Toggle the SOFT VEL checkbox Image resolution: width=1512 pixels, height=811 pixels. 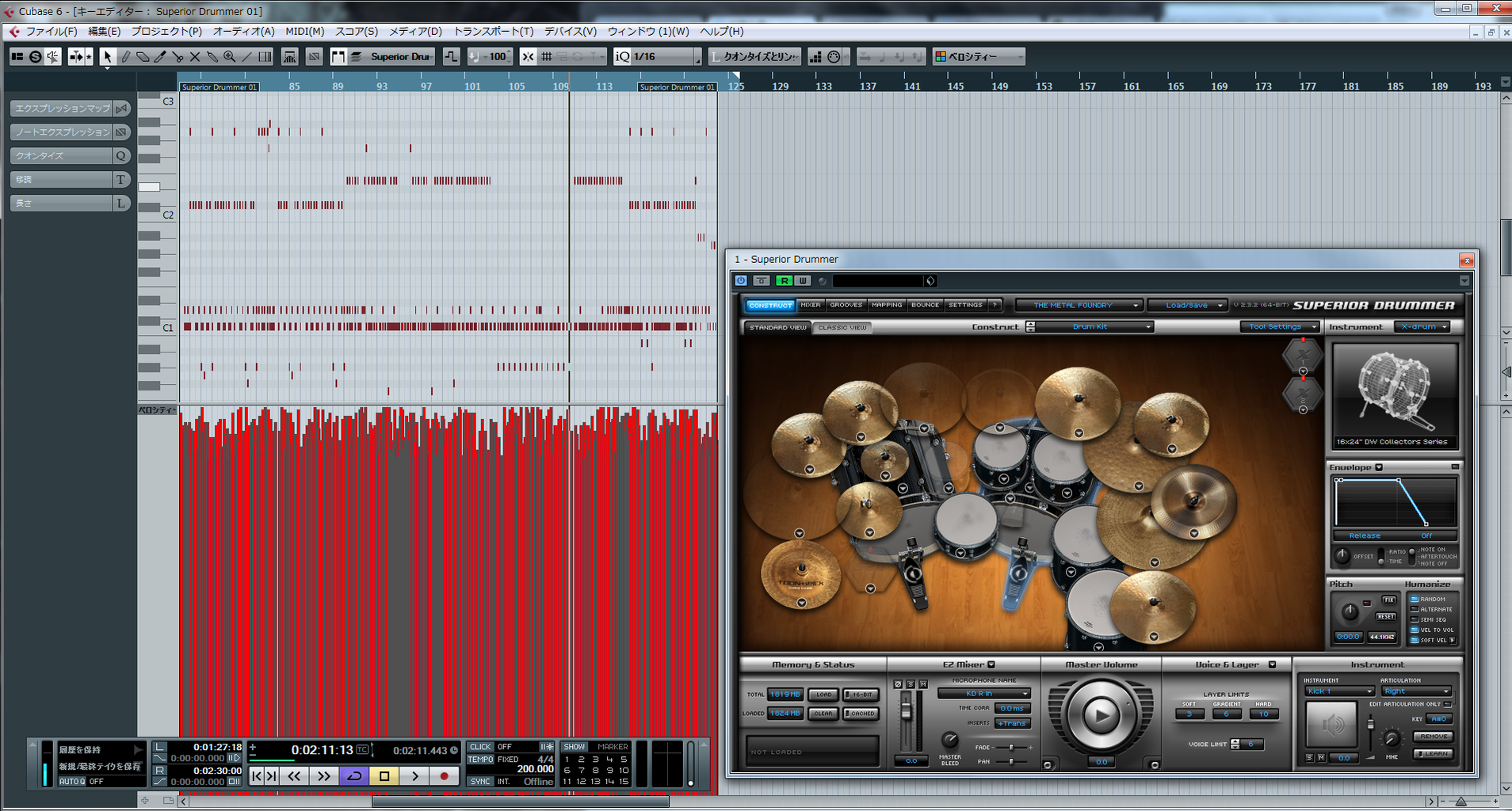[x=1415, y=641]
